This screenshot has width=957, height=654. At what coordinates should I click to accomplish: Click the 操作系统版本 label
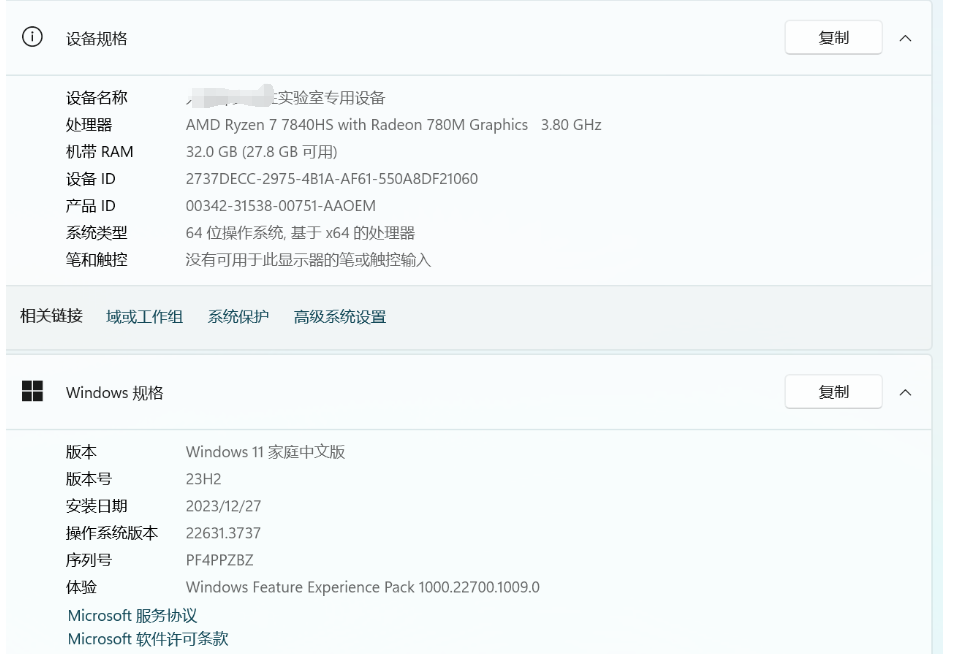(112, 533)
